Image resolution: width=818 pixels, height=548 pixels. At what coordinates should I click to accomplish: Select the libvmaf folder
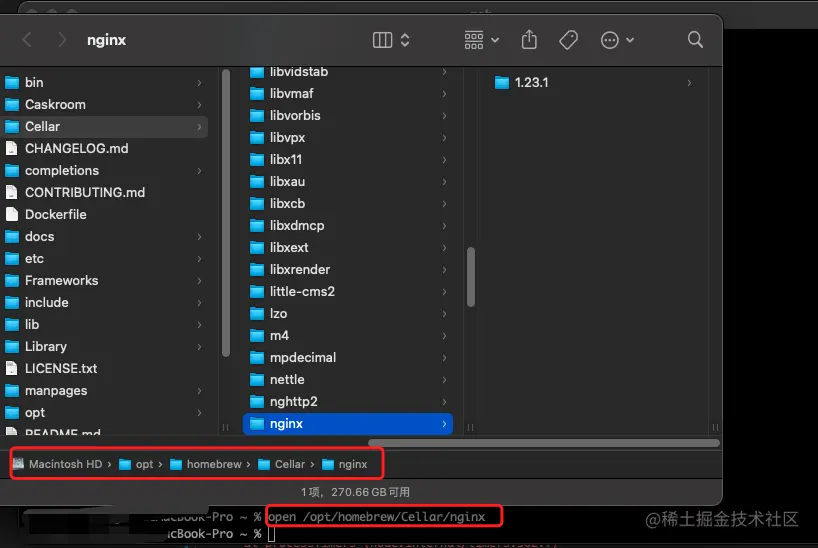[x=348, y=93]
